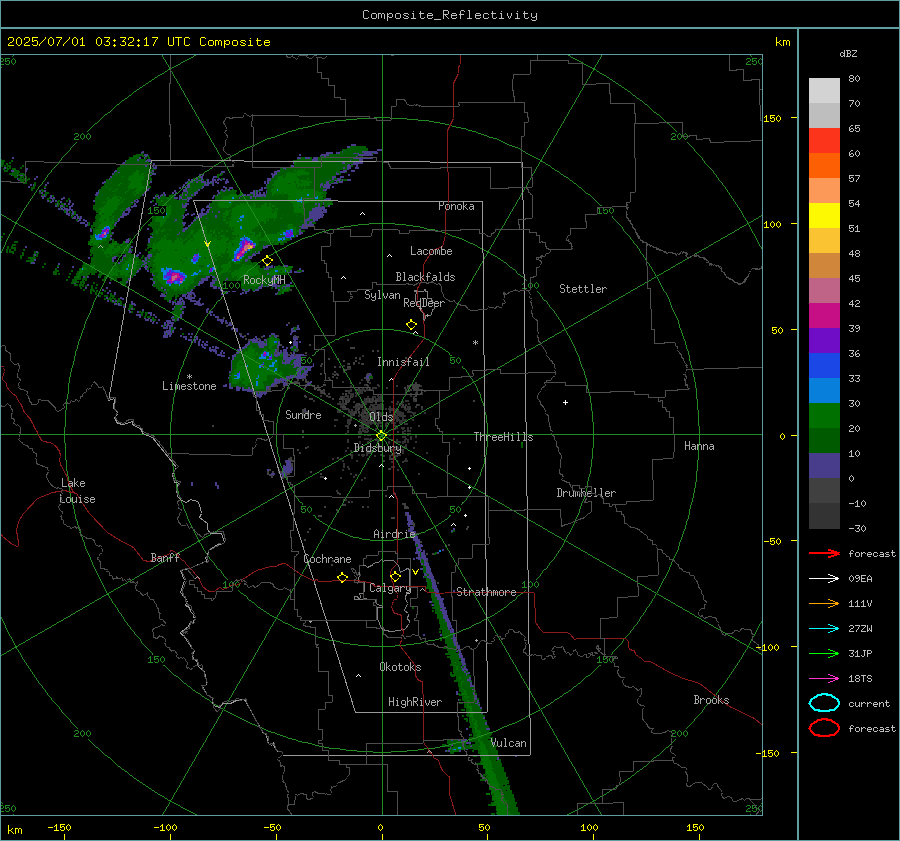
Task: Click the 'Airdrie' city label
Action: point(394,534)
